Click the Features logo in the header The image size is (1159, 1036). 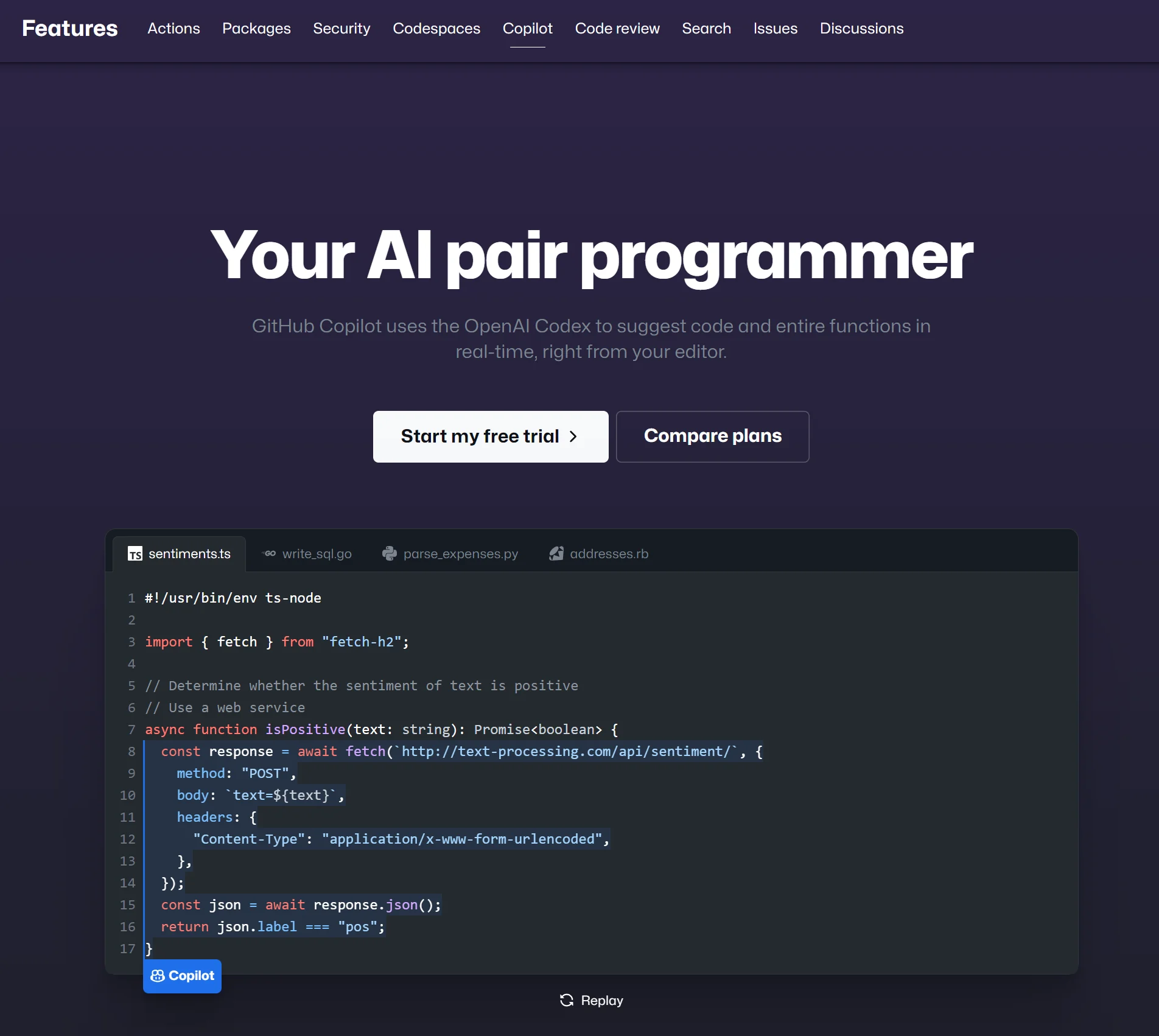69,28
